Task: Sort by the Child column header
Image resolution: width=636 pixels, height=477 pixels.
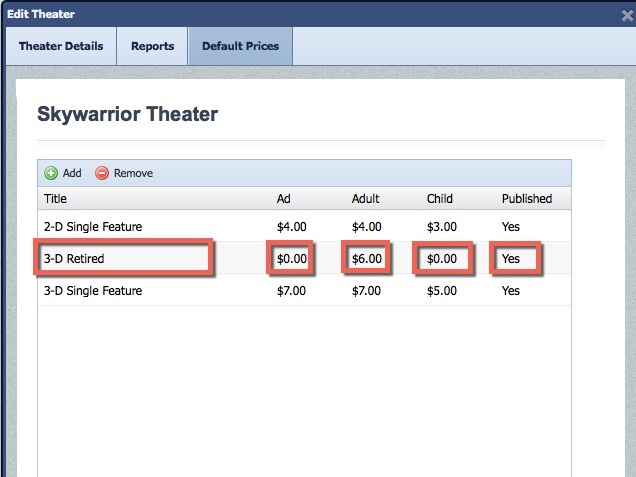Action: tap(440, 199)
